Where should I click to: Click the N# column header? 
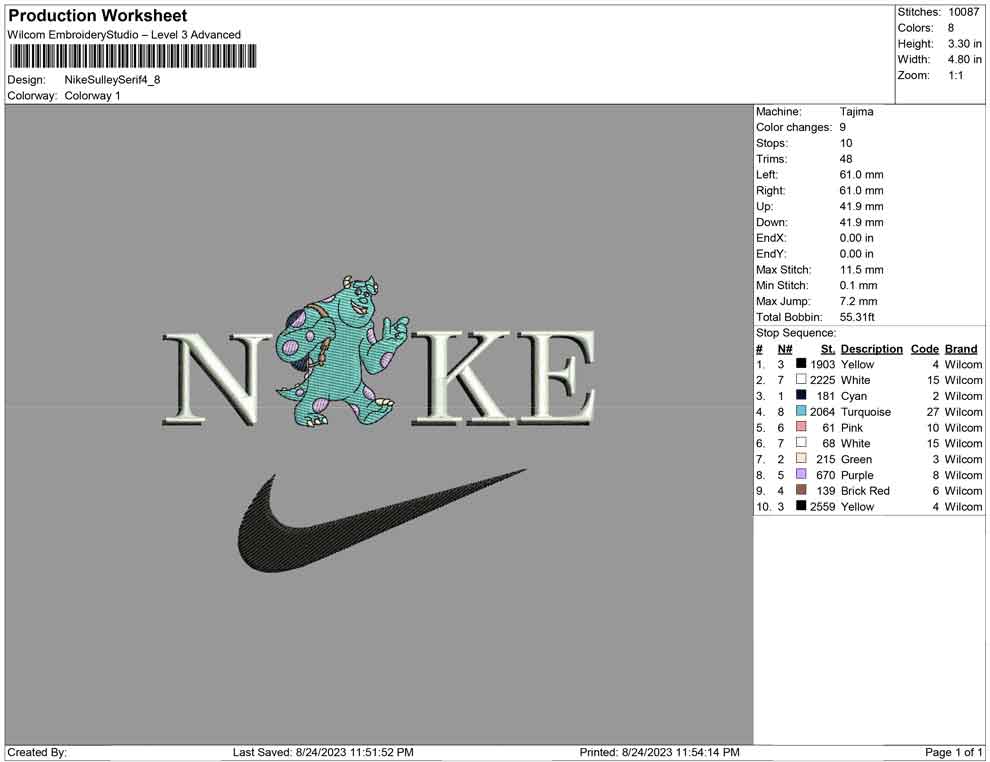click(785, 349)
